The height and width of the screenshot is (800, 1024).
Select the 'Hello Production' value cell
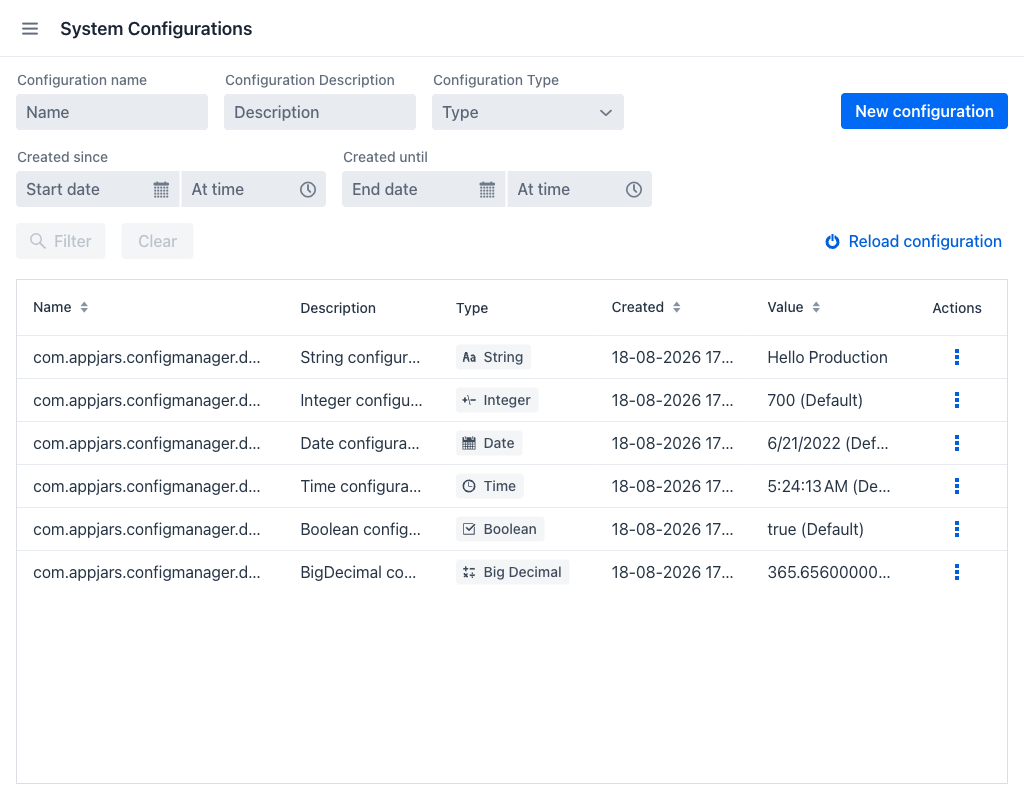pyautogui.click(x=827, y=358)
